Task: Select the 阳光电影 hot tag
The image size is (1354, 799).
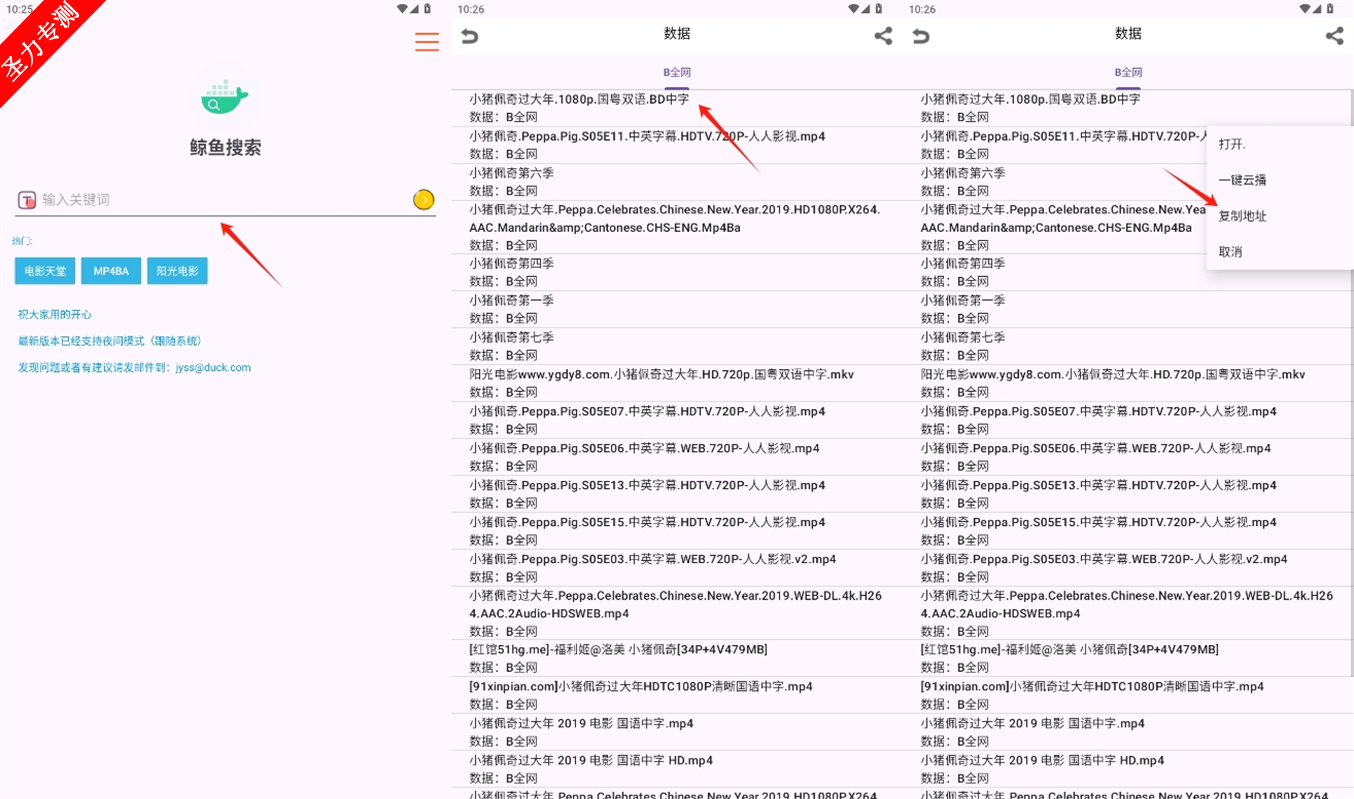Action: (x=177, y=271)
